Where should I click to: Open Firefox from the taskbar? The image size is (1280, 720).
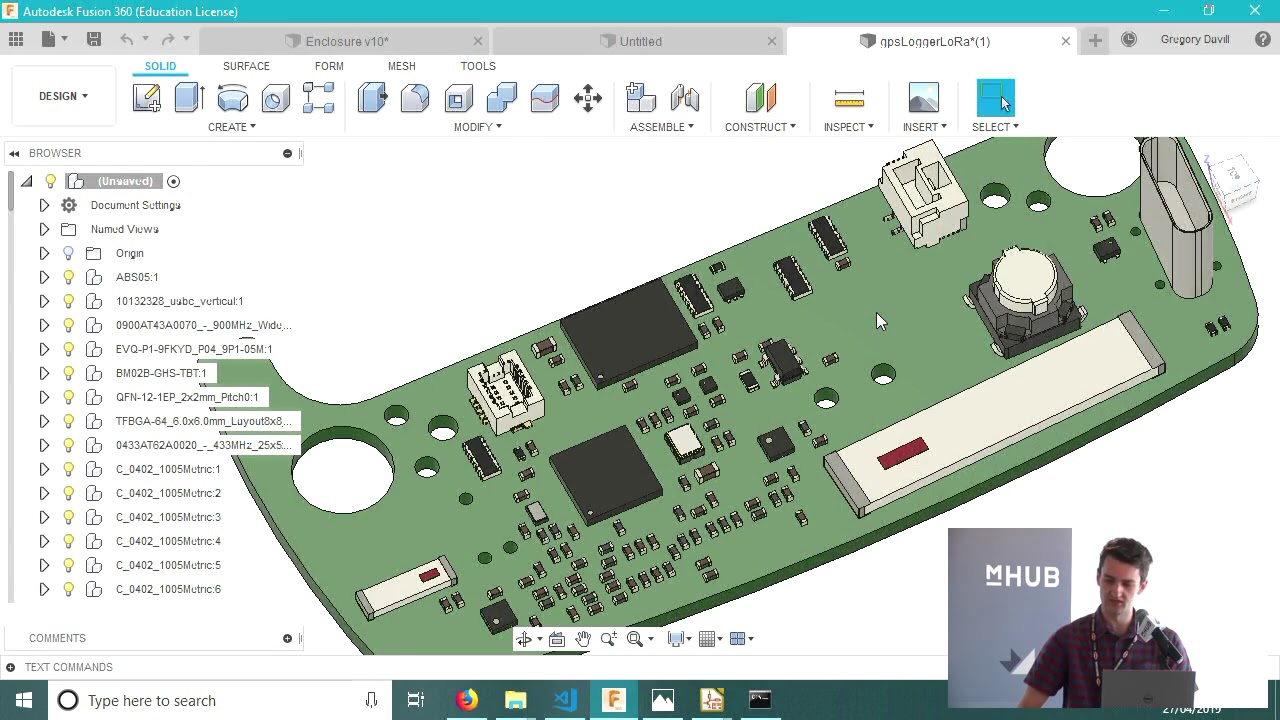point(467,700)
